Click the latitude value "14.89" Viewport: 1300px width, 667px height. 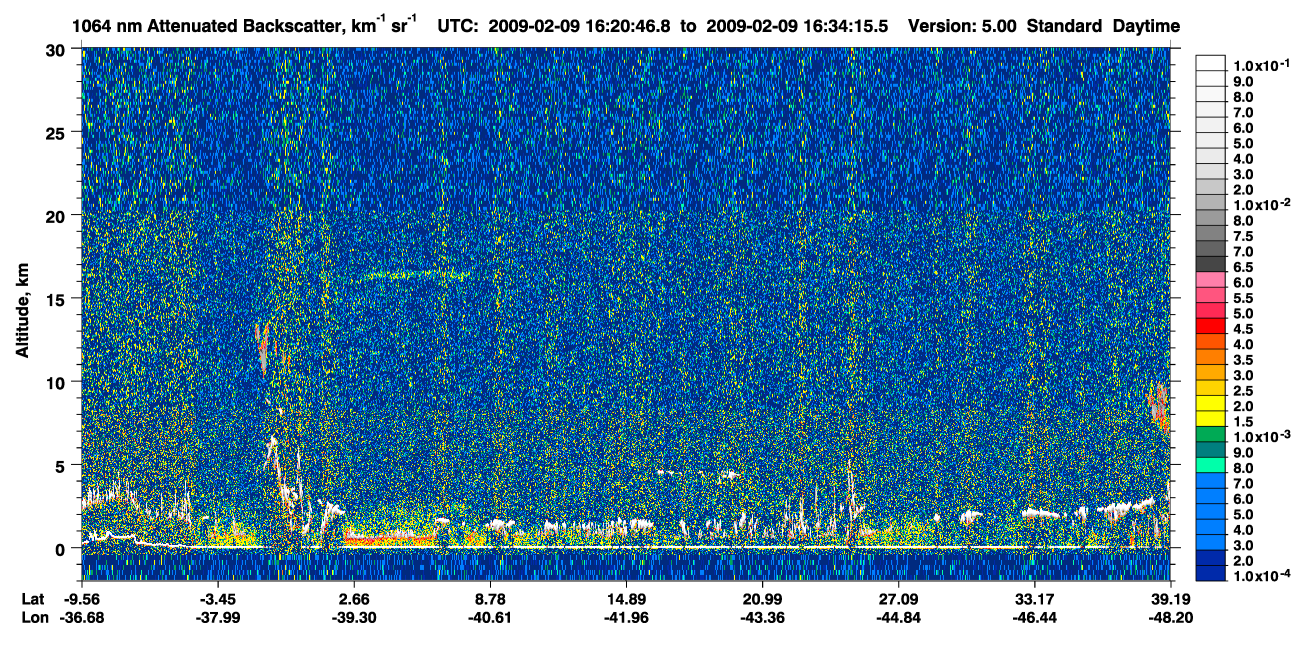point(627,599)
